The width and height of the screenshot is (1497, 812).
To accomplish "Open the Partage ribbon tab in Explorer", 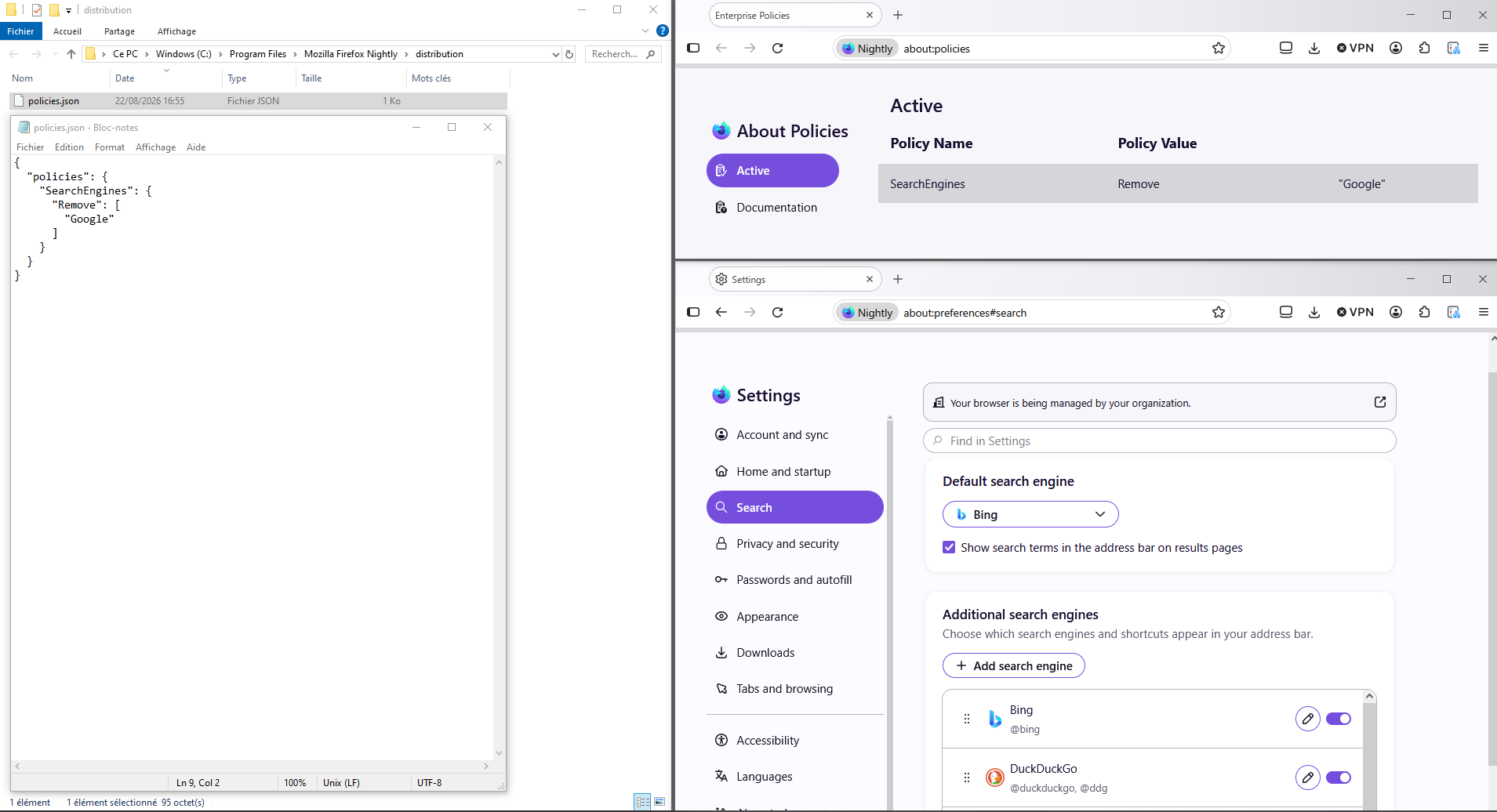I will tap(119, 31).
